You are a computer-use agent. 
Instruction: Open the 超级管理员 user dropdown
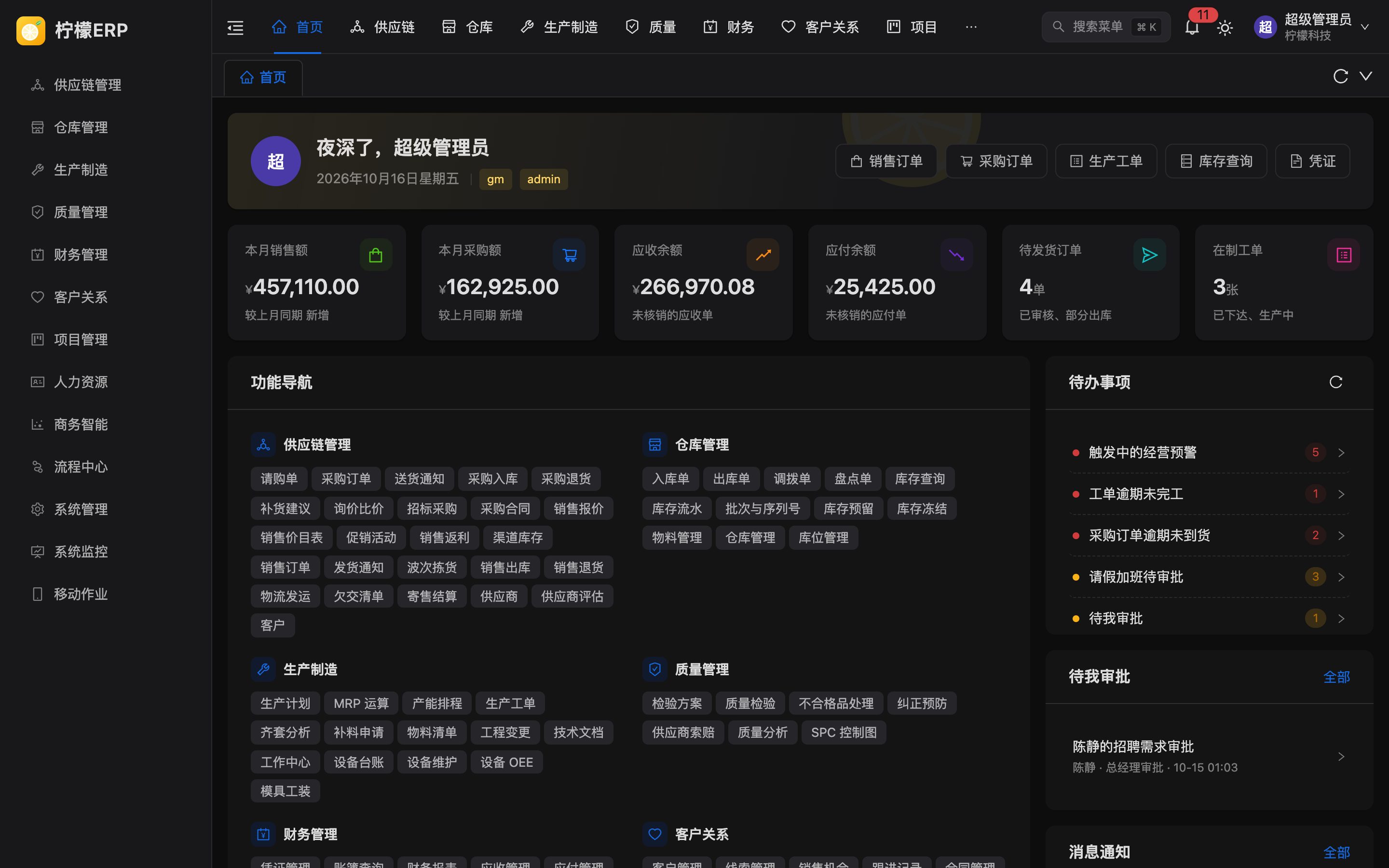point(1312,27)
